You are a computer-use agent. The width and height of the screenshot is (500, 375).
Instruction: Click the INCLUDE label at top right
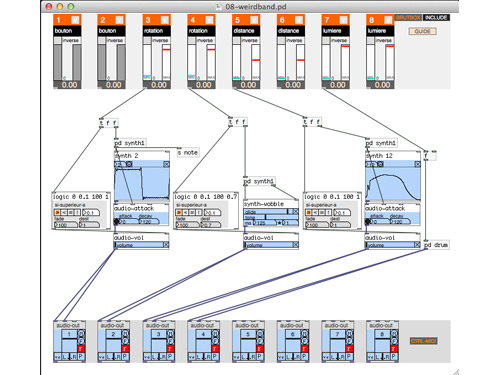[x=436, y=17]
